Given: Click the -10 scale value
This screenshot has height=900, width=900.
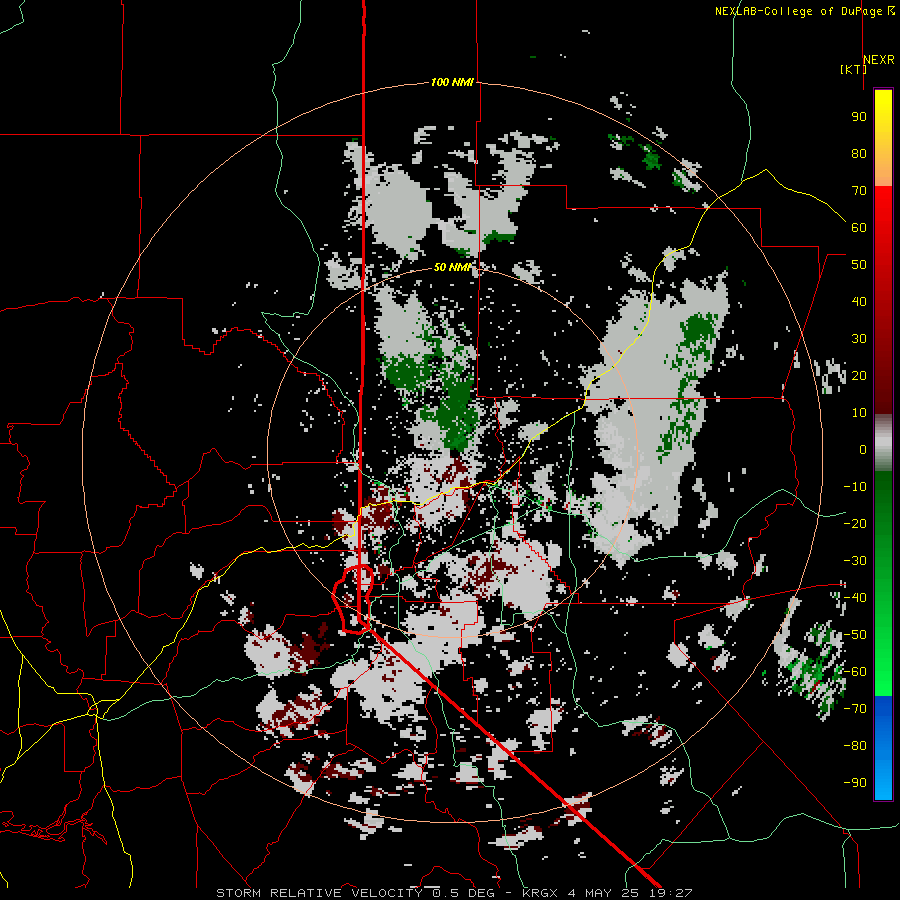Looking at the screenshot, I should point(855,487).
